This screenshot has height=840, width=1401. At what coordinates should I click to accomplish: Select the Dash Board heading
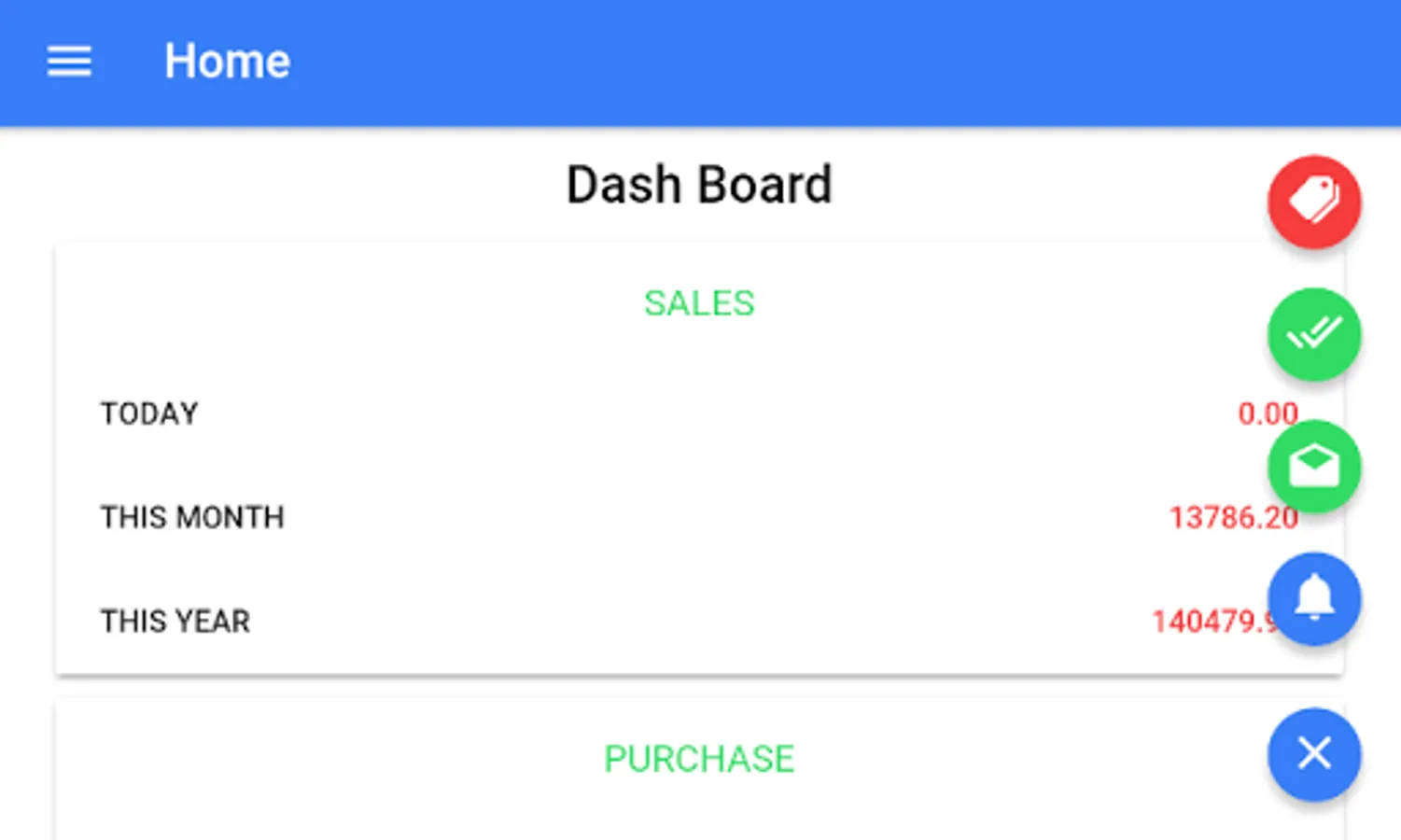(x=698, y=185)
